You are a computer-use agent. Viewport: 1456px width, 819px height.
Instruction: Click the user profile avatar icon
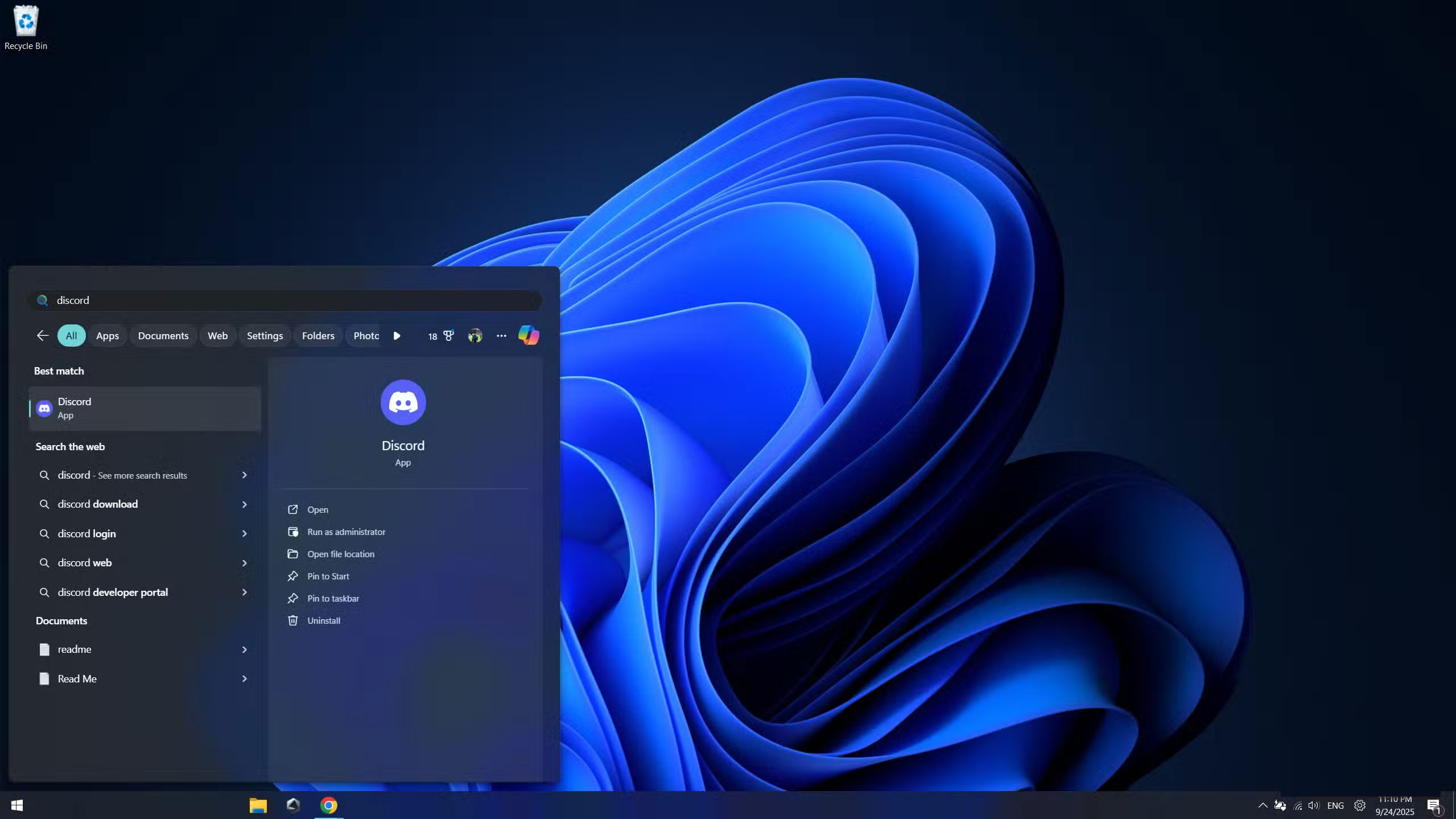[x=475, y=336]
